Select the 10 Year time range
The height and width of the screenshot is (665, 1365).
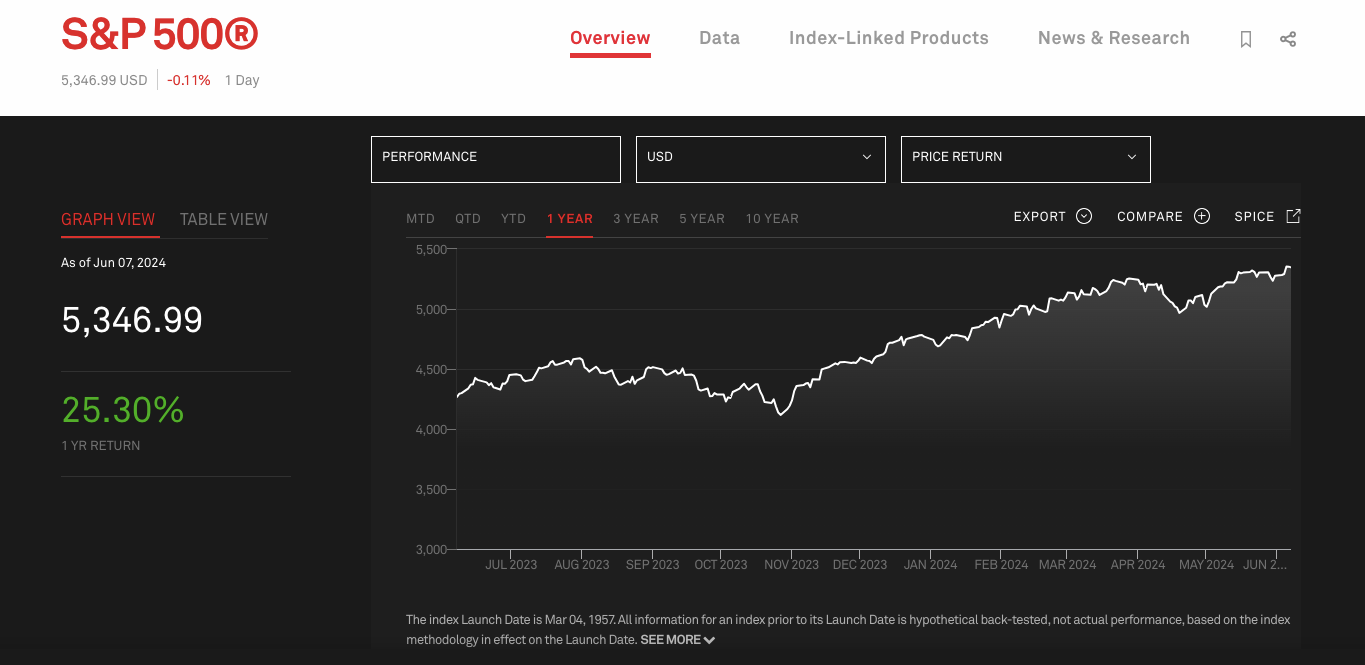coord(772,218)
